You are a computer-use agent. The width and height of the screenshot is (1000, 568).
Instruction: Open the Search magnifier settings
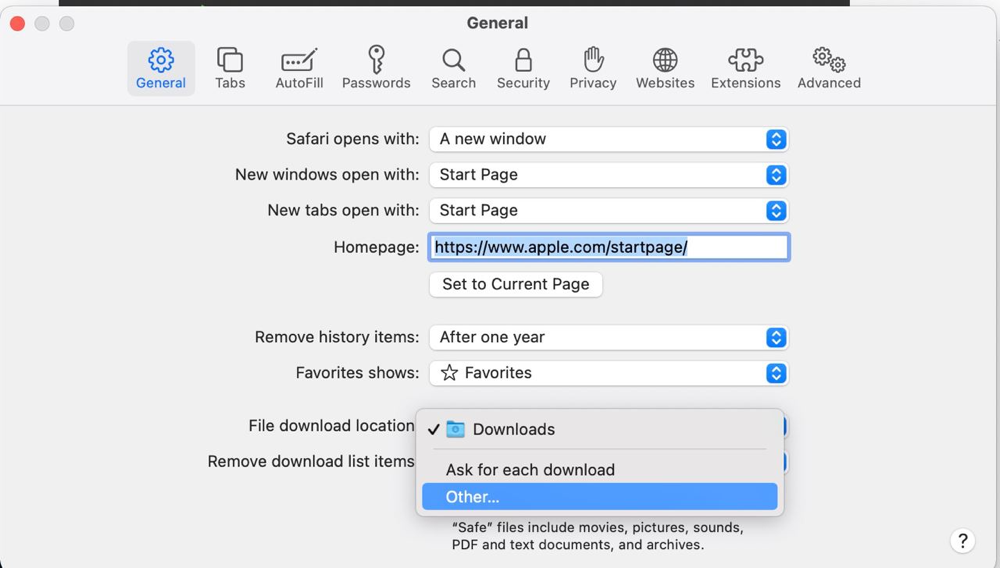point(453,68)
